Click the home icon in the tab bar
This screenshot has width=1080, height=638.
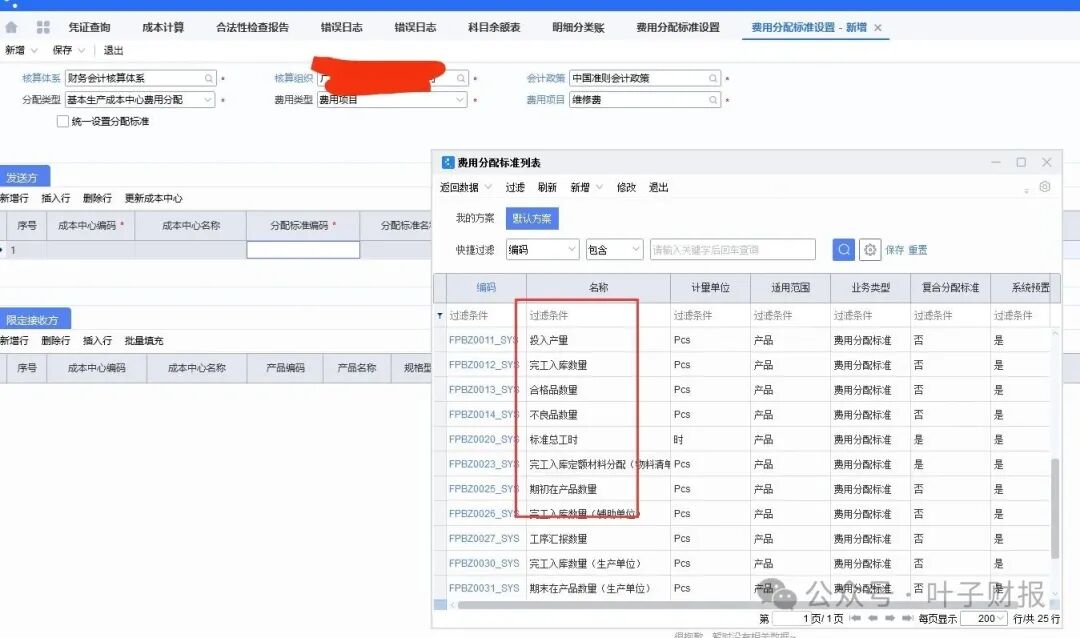pyautogui.click(x=11, y=28)
